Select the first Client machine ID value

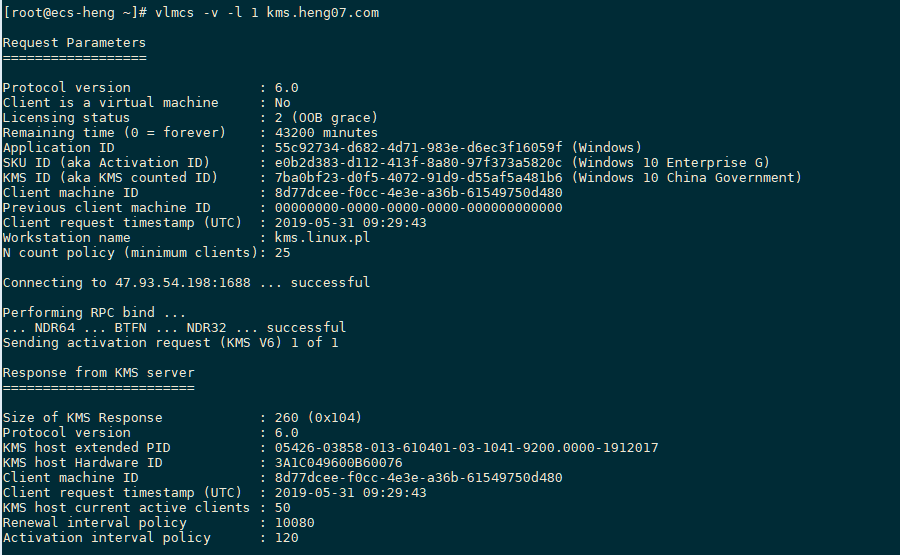(x=418, y=193)
